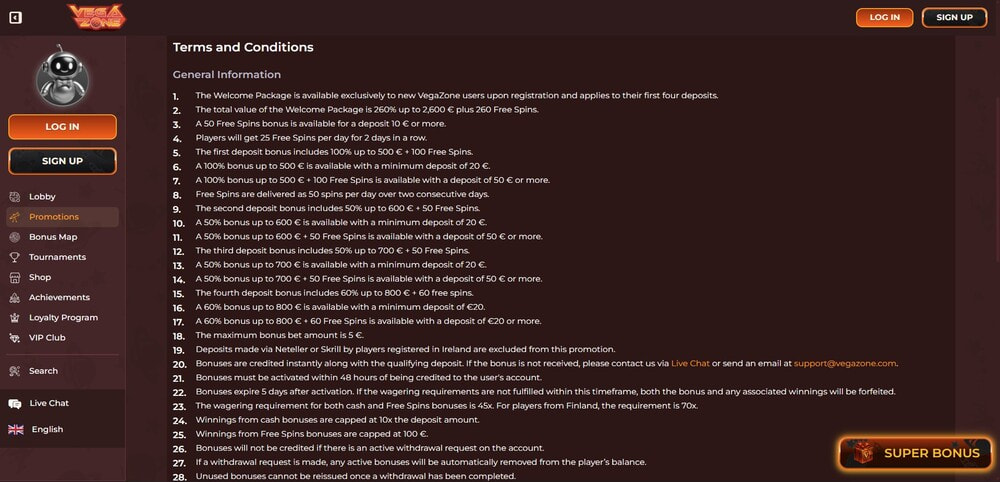
Task: Open the Search icon in sidebar
Action: point(15,371)
